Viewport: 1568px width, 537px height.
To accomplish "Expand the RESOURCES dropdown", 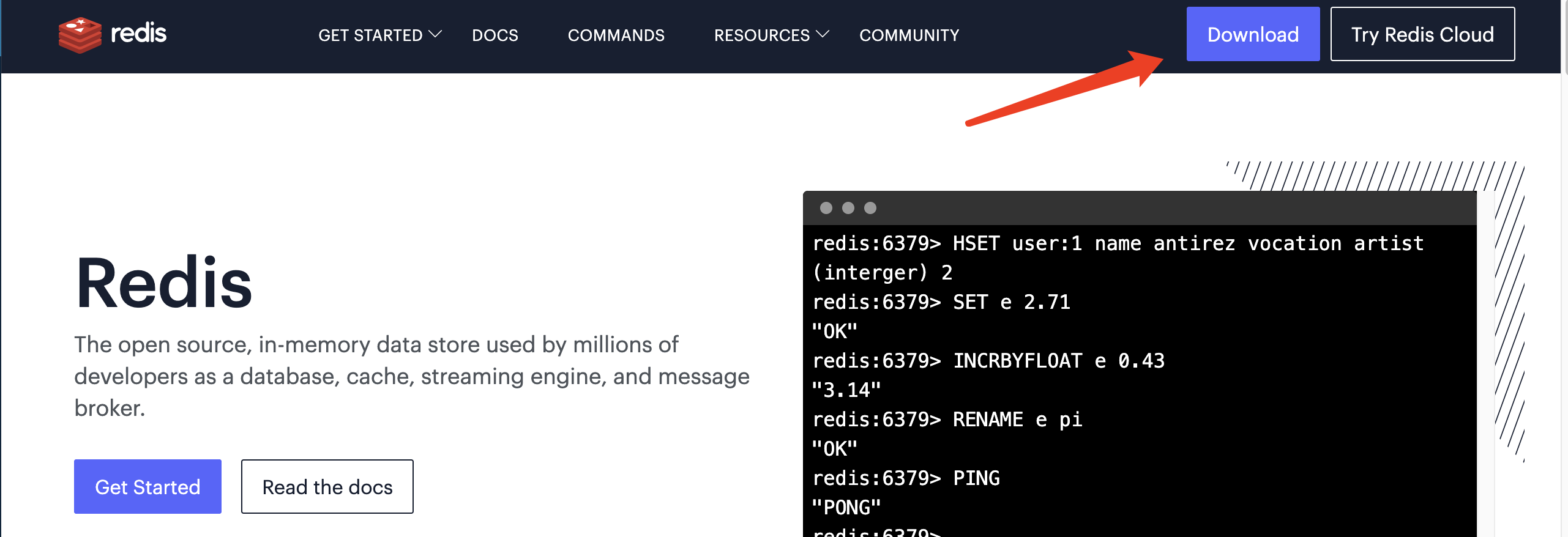I will point(771,35).
